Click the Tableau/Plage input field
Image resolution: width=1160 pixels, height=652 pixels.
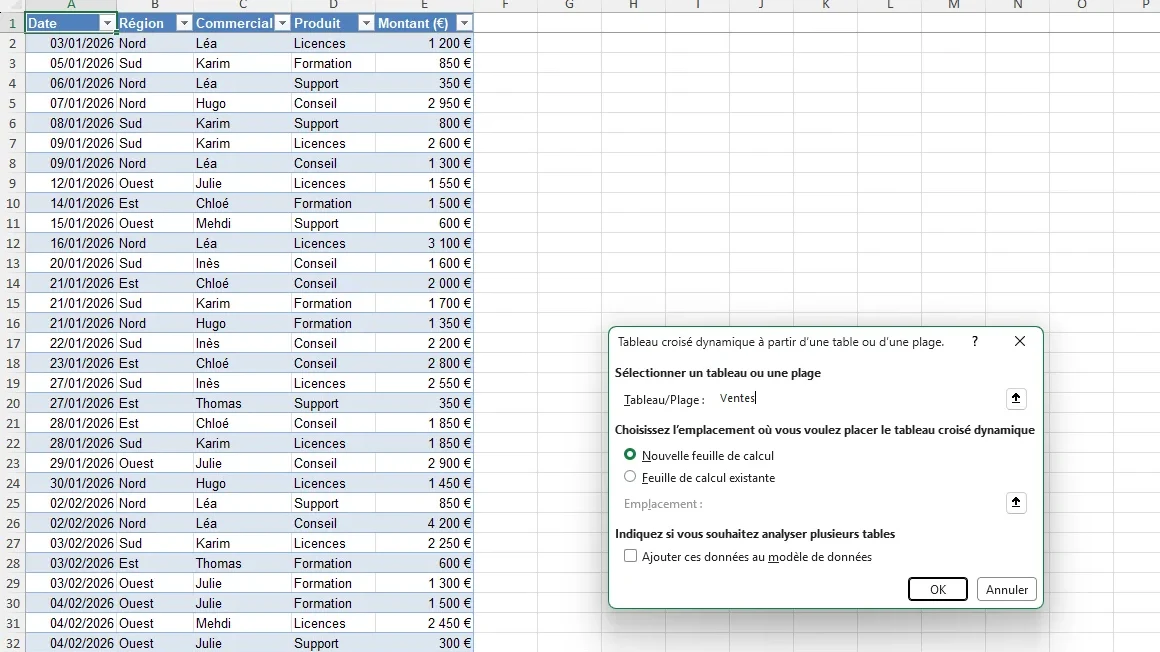point(858,399)
